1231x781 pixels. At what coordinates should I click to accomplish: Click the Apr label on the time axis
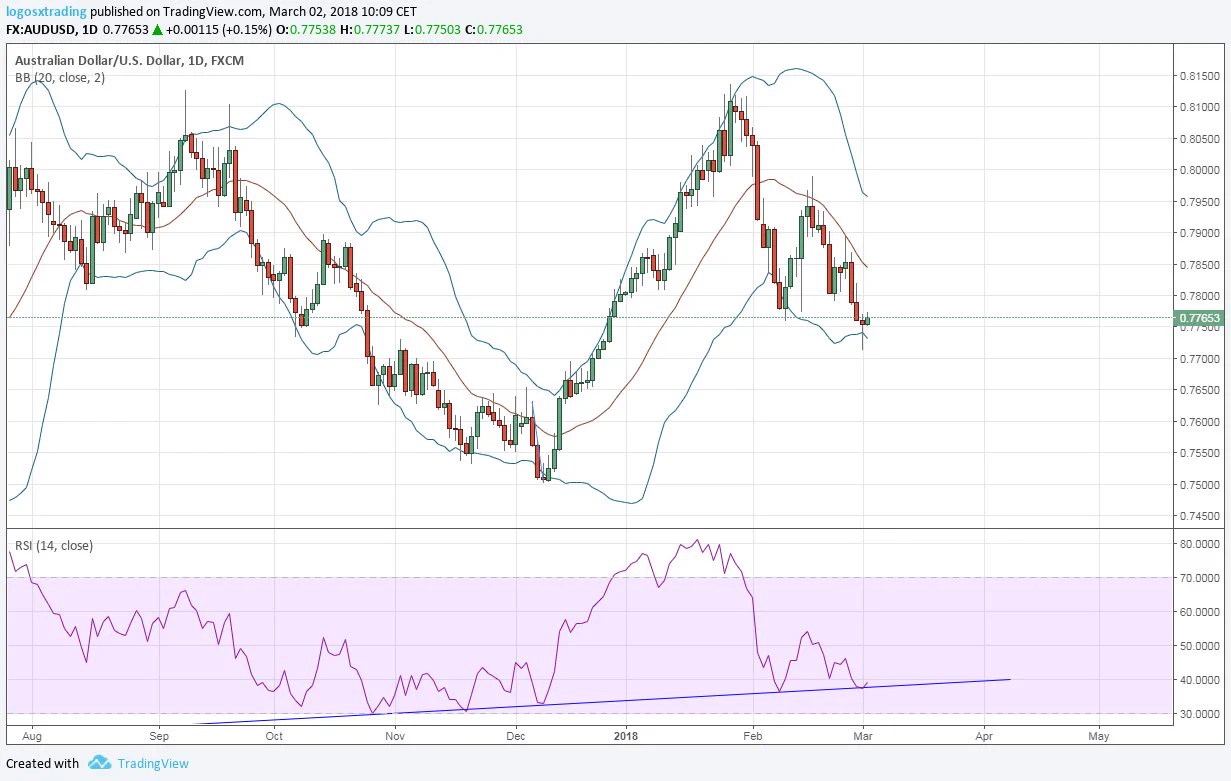click(x=983, y=736)
